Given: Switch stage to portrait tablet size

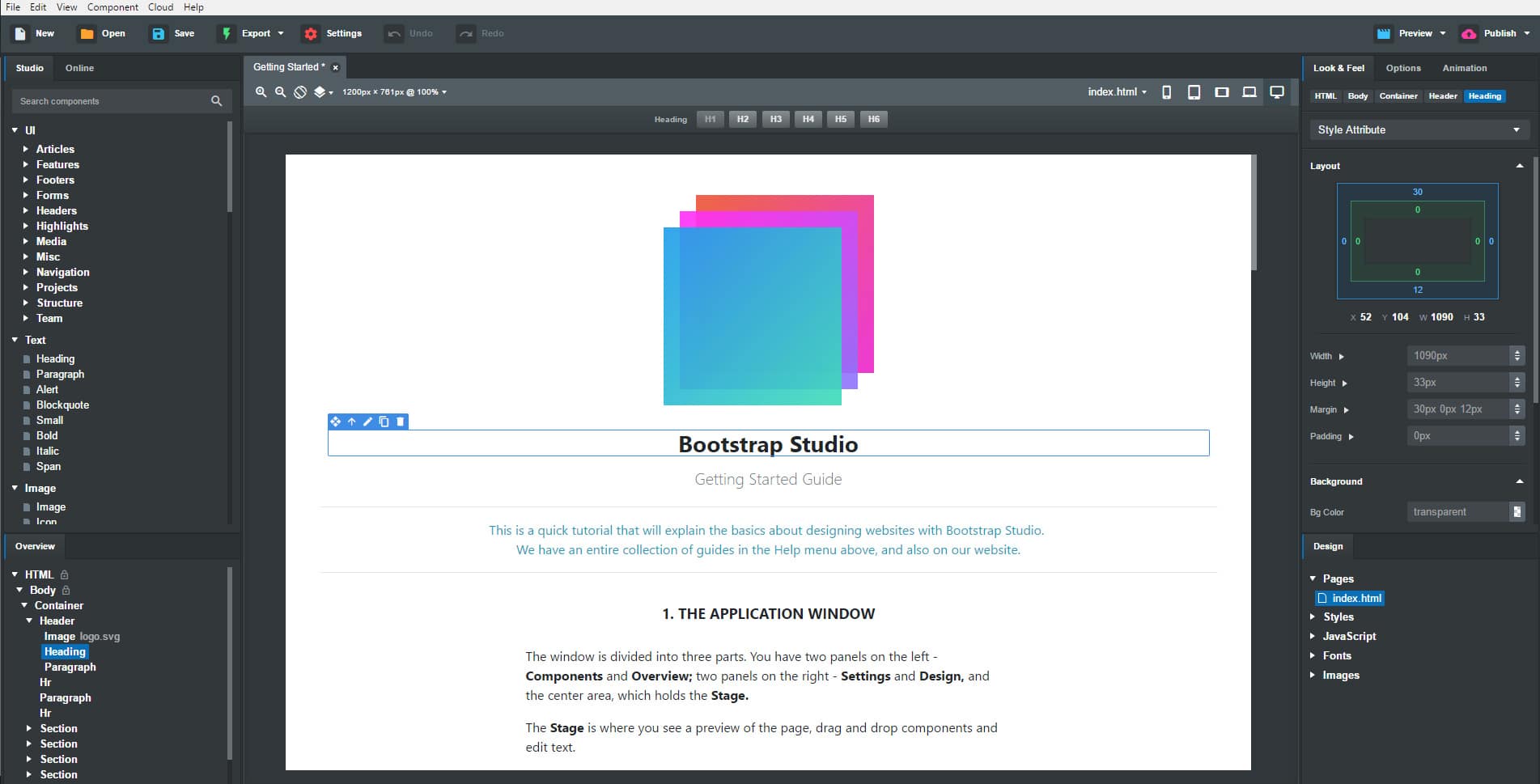Looking at the screenshot, I should 1194,92.
